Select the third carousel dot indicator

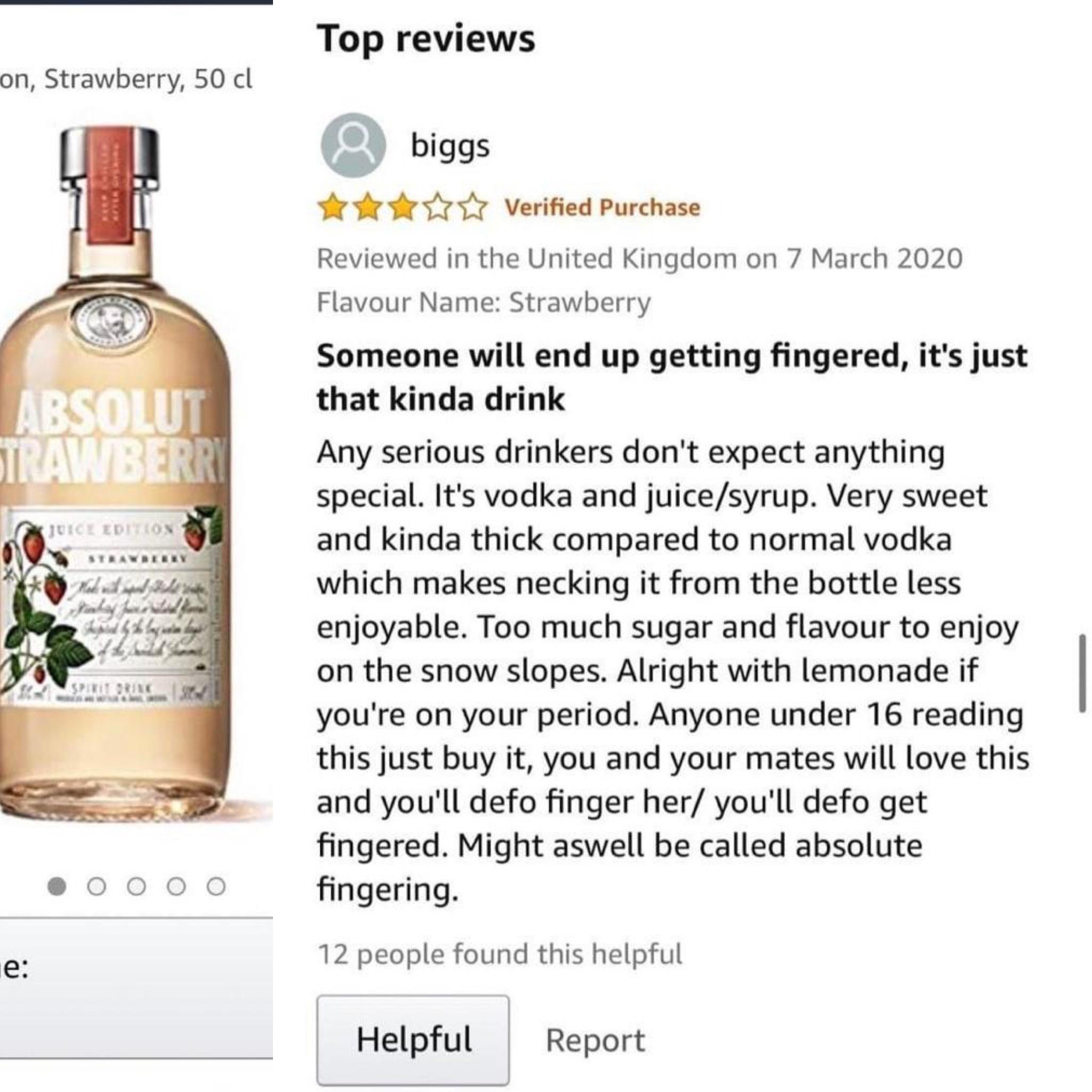click(x=135, y=886)
